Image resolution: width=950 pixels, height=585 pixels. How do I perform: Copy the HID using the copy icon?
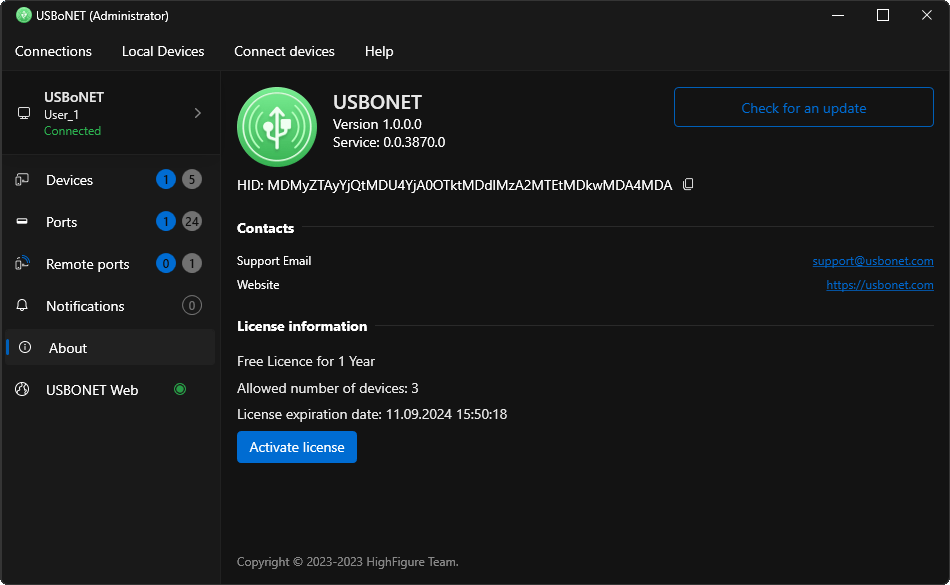688,185
